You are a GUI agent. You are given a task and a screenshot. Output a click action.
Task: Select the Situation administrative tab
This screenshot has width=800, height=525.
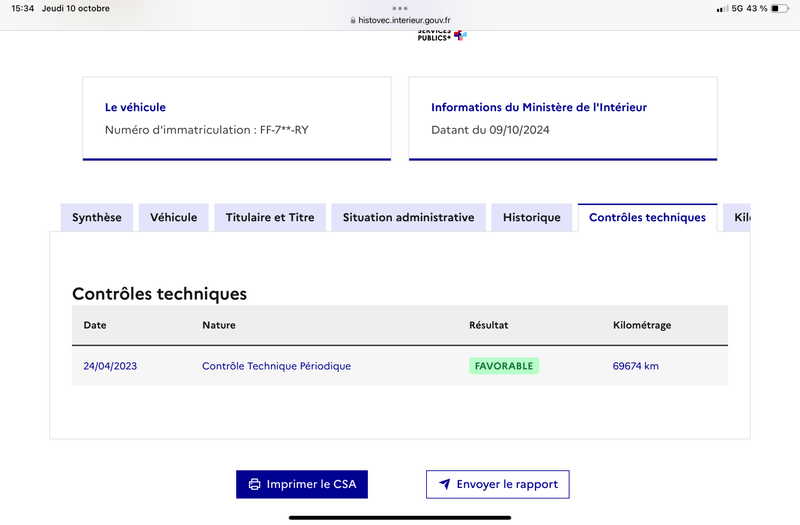click(408, 217)
